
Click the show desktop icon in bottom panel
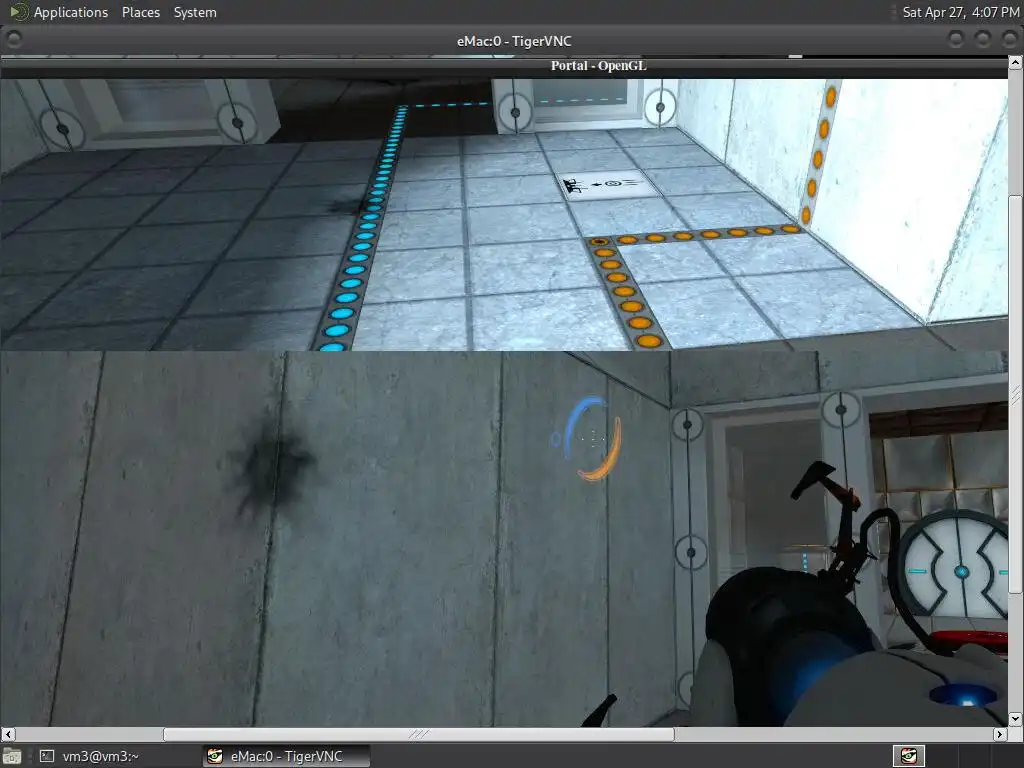pos(12,756)
